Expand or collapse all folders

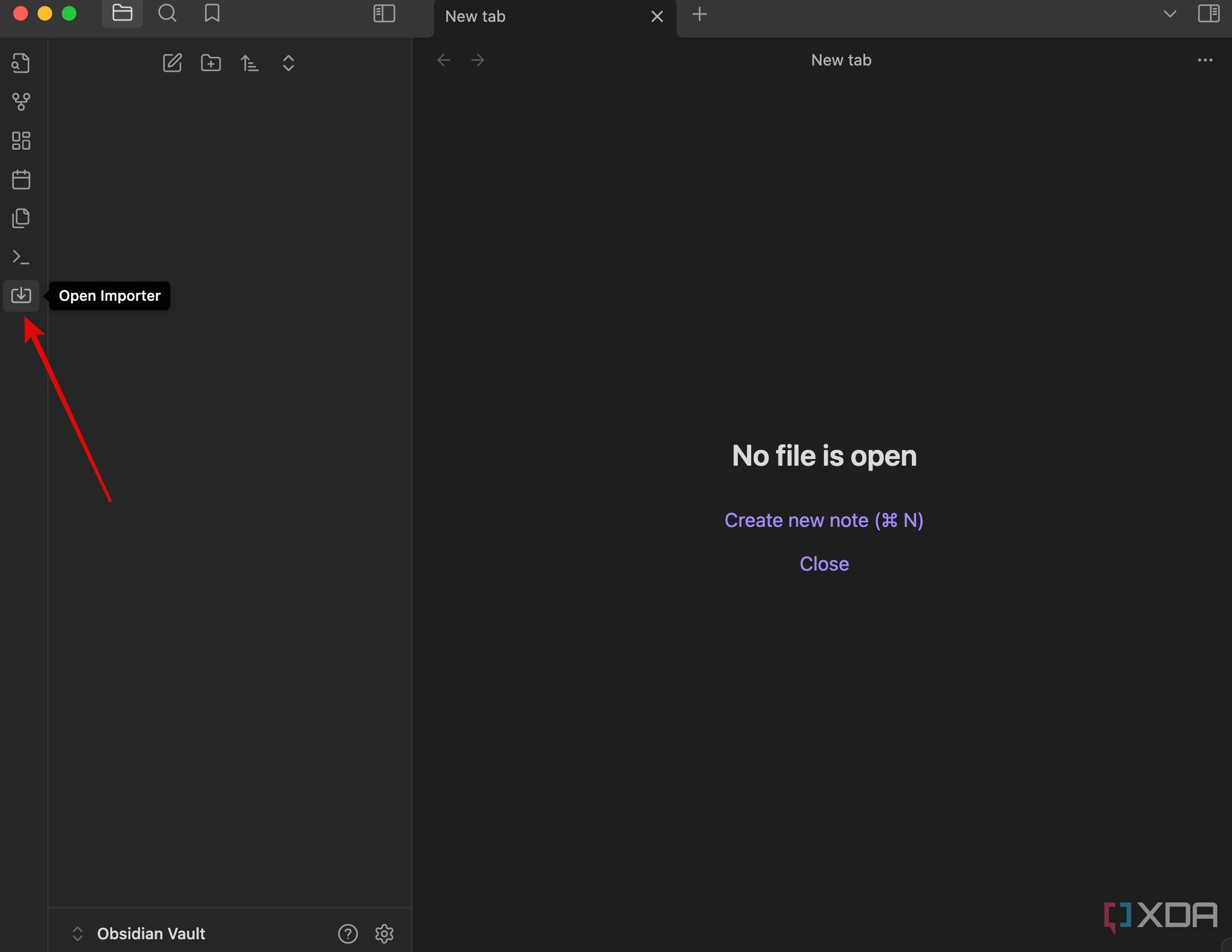pyautogui.click(x=289, y=63)
